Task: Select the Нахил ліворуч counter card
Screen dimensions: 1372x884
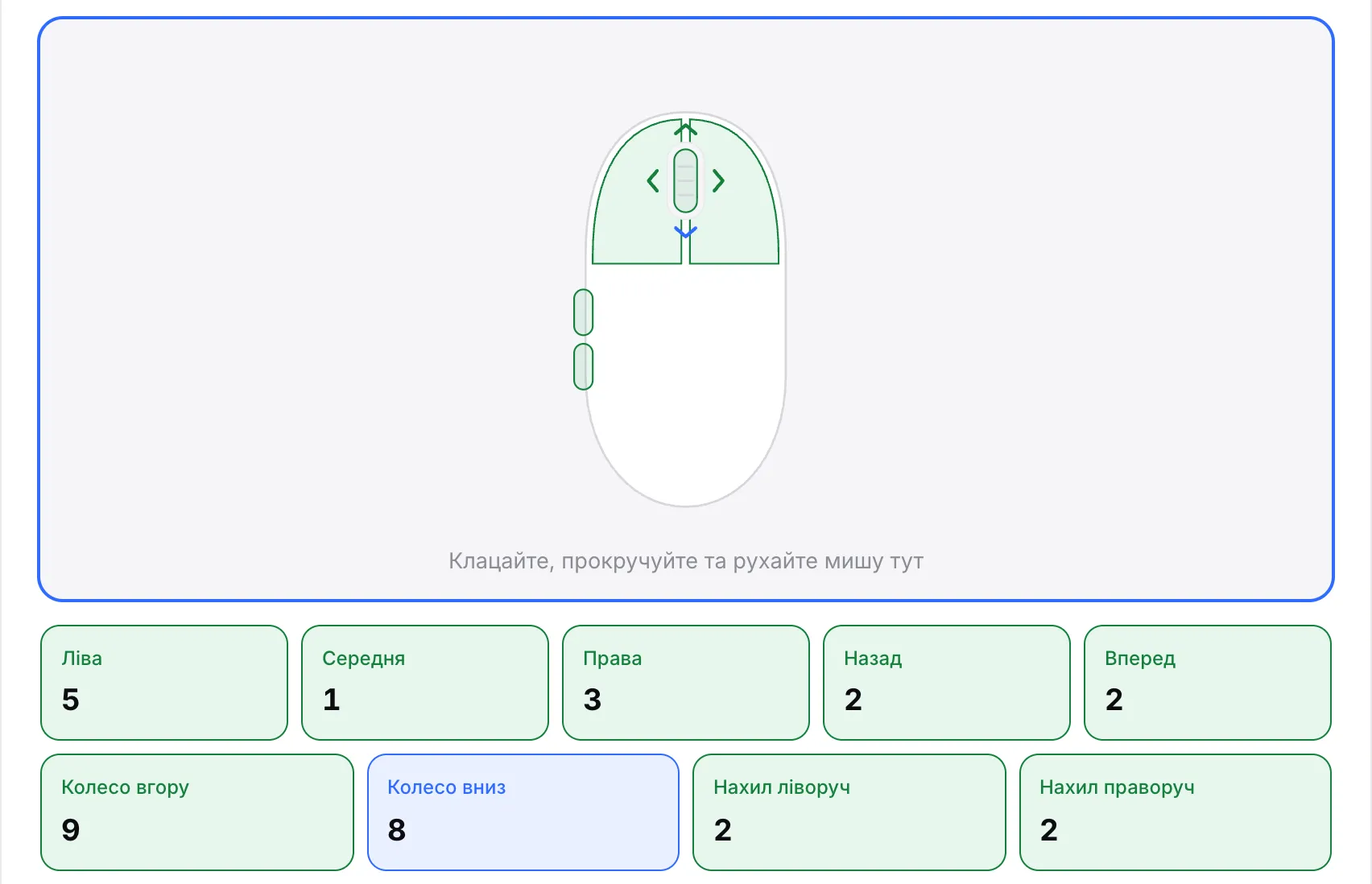Action: pyautogui.click(x=849, y=812)
